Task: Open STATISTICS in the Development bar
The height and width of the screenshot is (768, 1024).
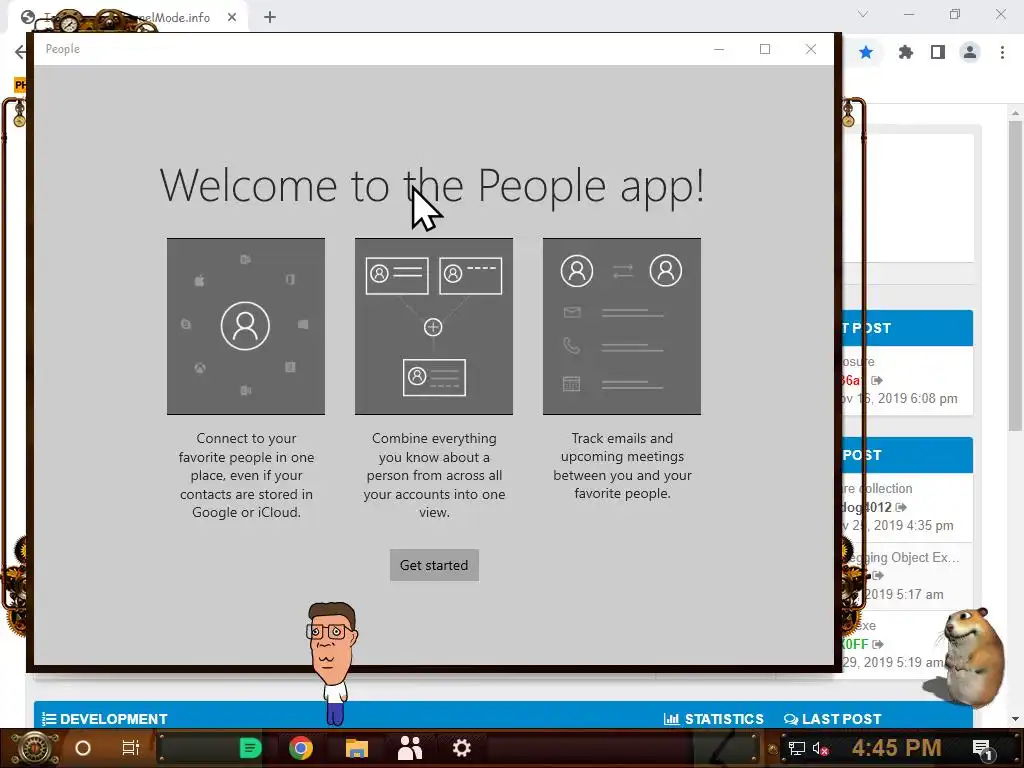Action: tap(714, 719)
